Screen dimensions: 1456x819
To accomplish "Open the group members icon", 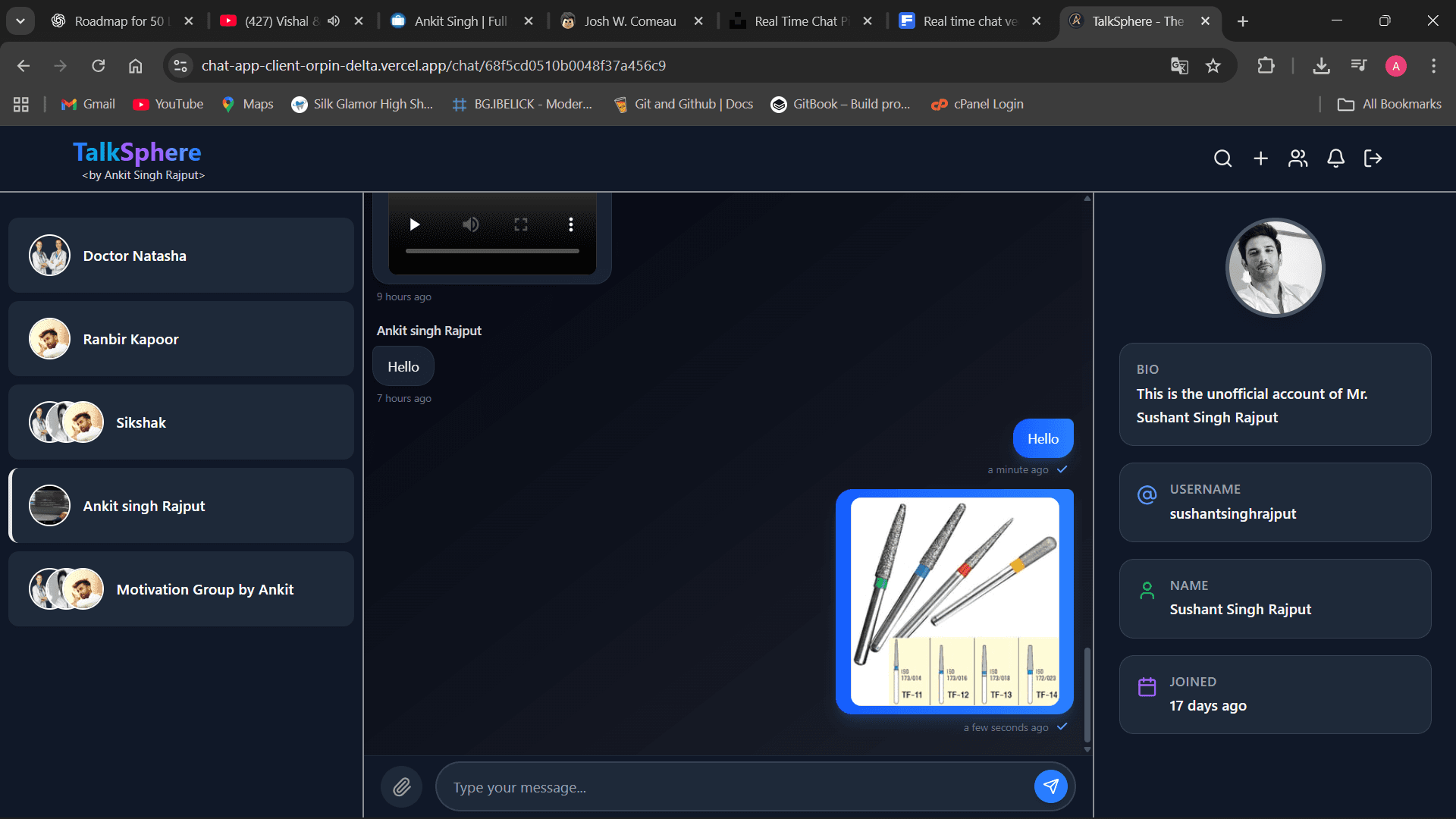I will [x=1298, y=158].
